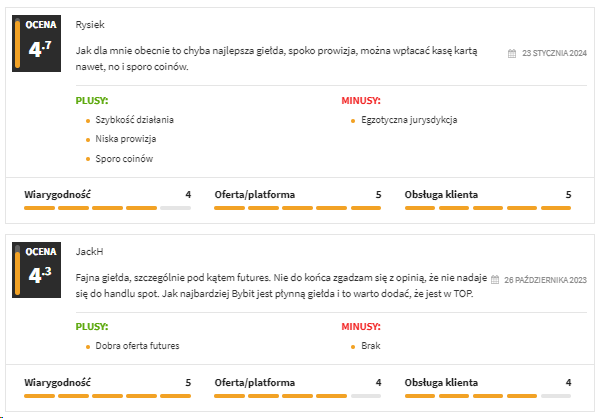Click Obsługa klienta rating bar in Rysiek's review
The height and width of the screenshot is (418, 600).
click(x=488, y=207)
